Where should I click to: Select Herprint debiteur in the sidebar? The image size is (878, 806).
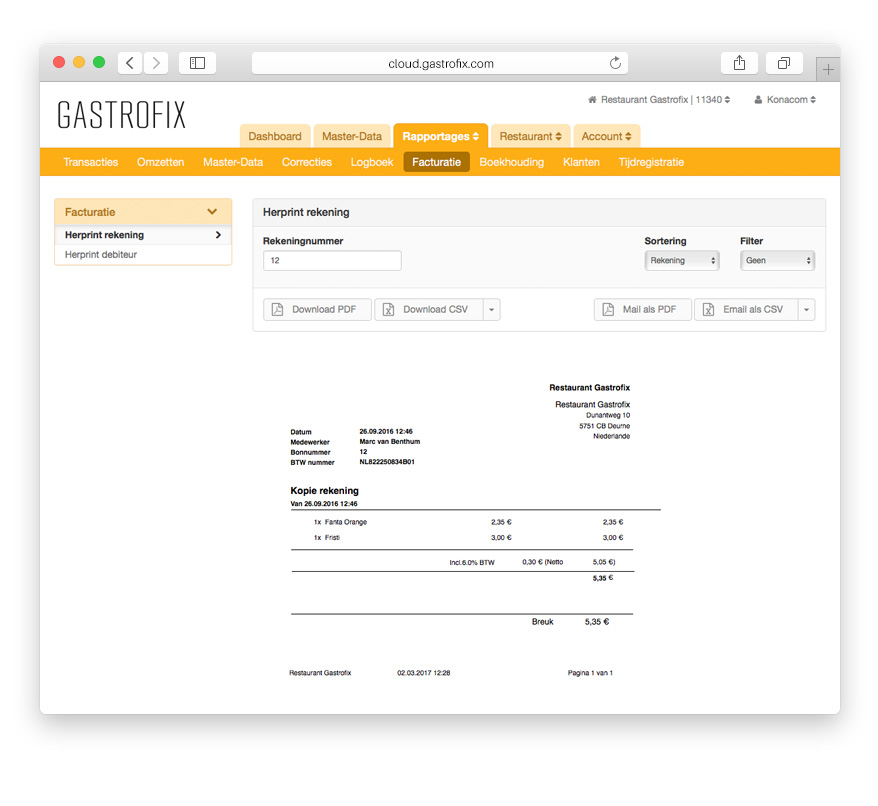(101, 255)
